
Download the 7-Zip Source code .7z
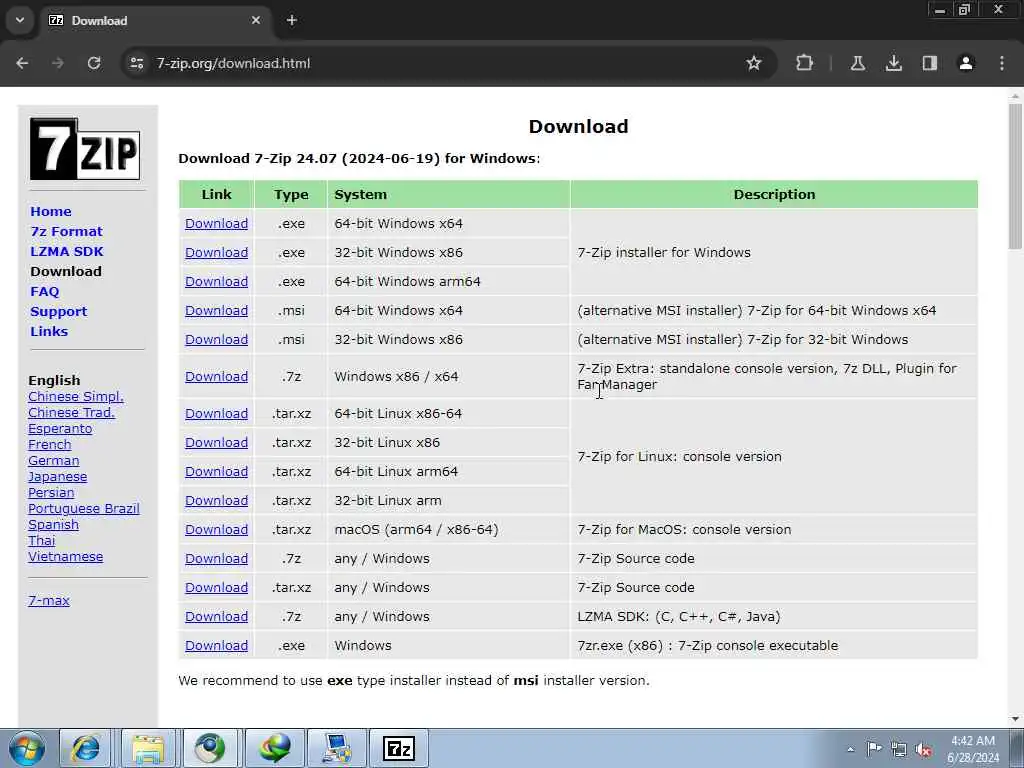(x=216, y=558)
